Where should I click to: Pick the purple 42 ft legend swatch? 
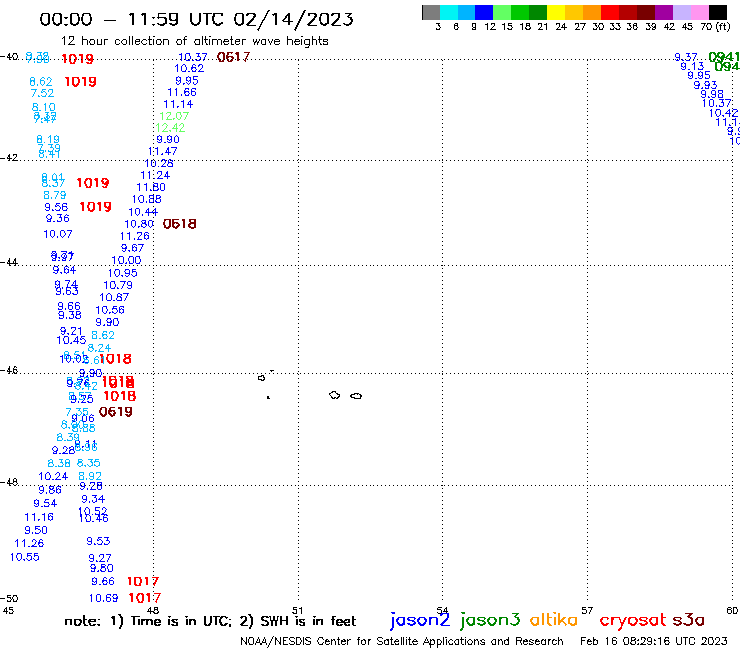(x=664, y=12)
